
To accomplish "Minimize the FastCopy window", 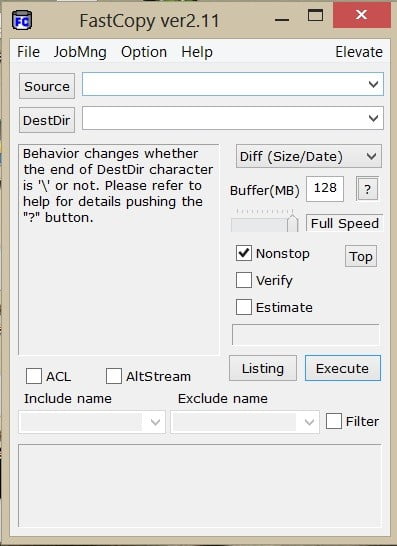I will click(x=282, y=20).
